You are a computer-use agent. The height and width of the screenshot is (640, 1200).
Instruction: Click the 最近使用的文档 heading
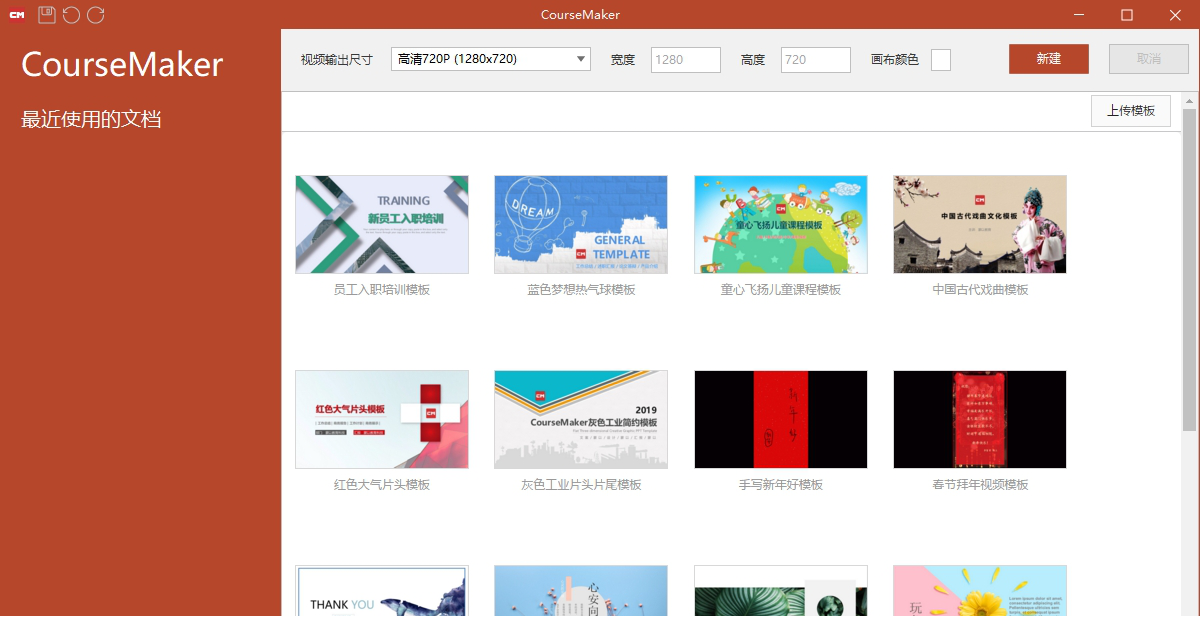pos(91,119)
